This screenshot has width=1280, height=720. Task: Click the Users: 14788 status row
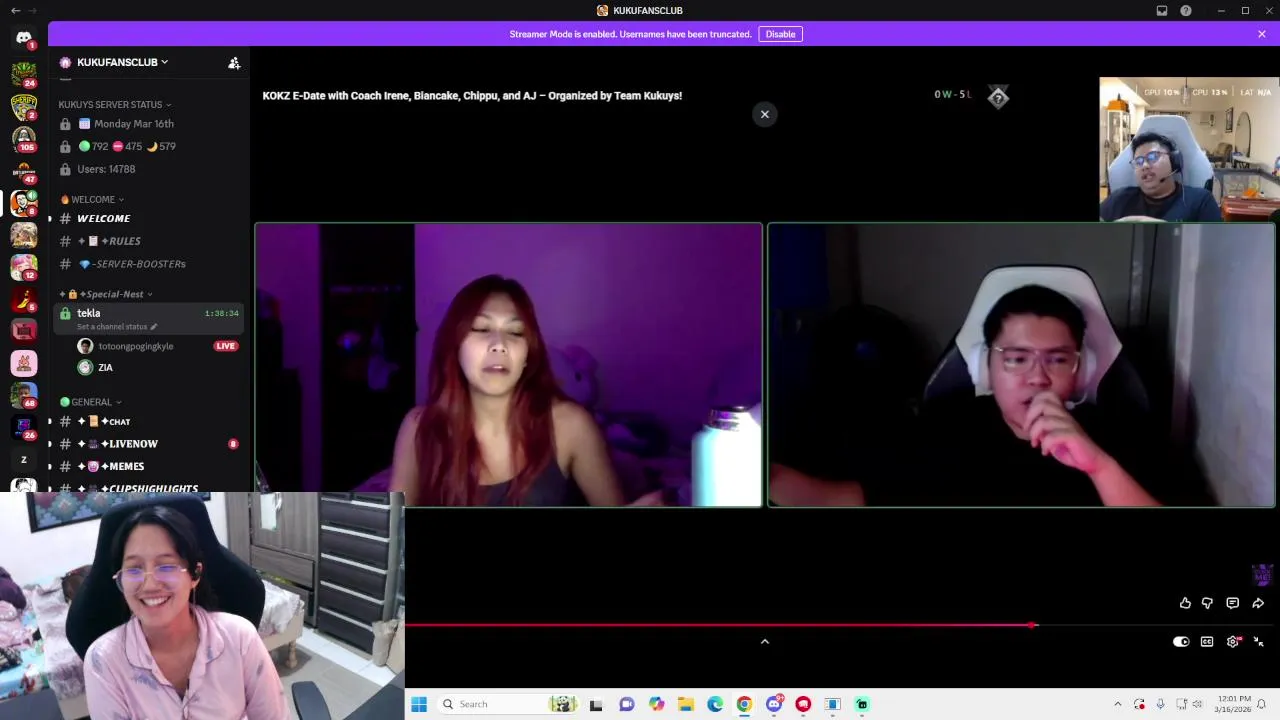coord(106,169)
